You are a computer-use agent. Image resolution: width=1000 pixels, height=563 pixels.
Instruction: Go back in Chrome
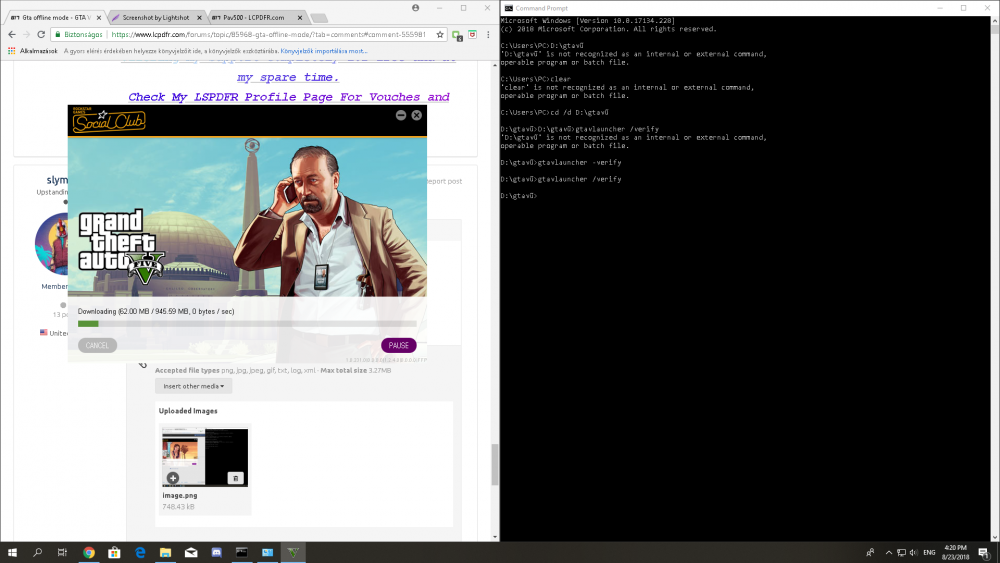pos(12,34)
